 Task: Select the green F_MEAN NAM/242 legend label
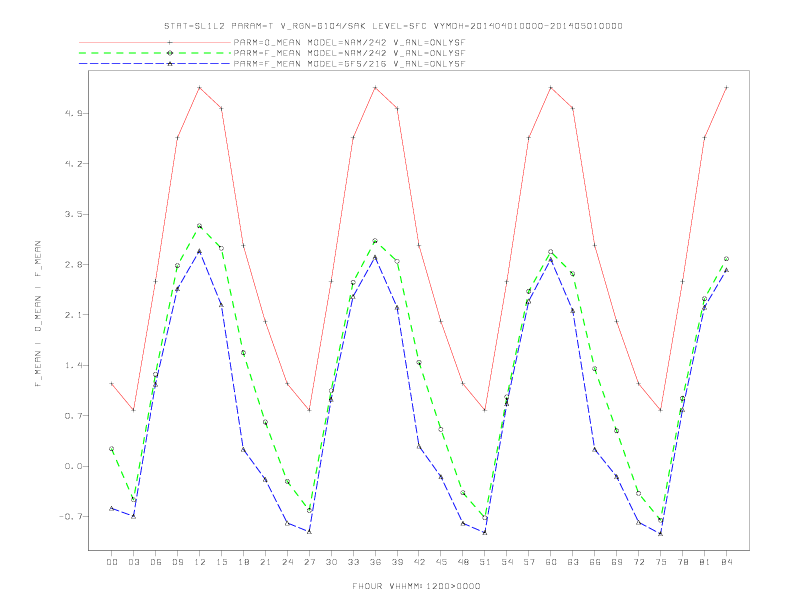(x=349, y=53)
